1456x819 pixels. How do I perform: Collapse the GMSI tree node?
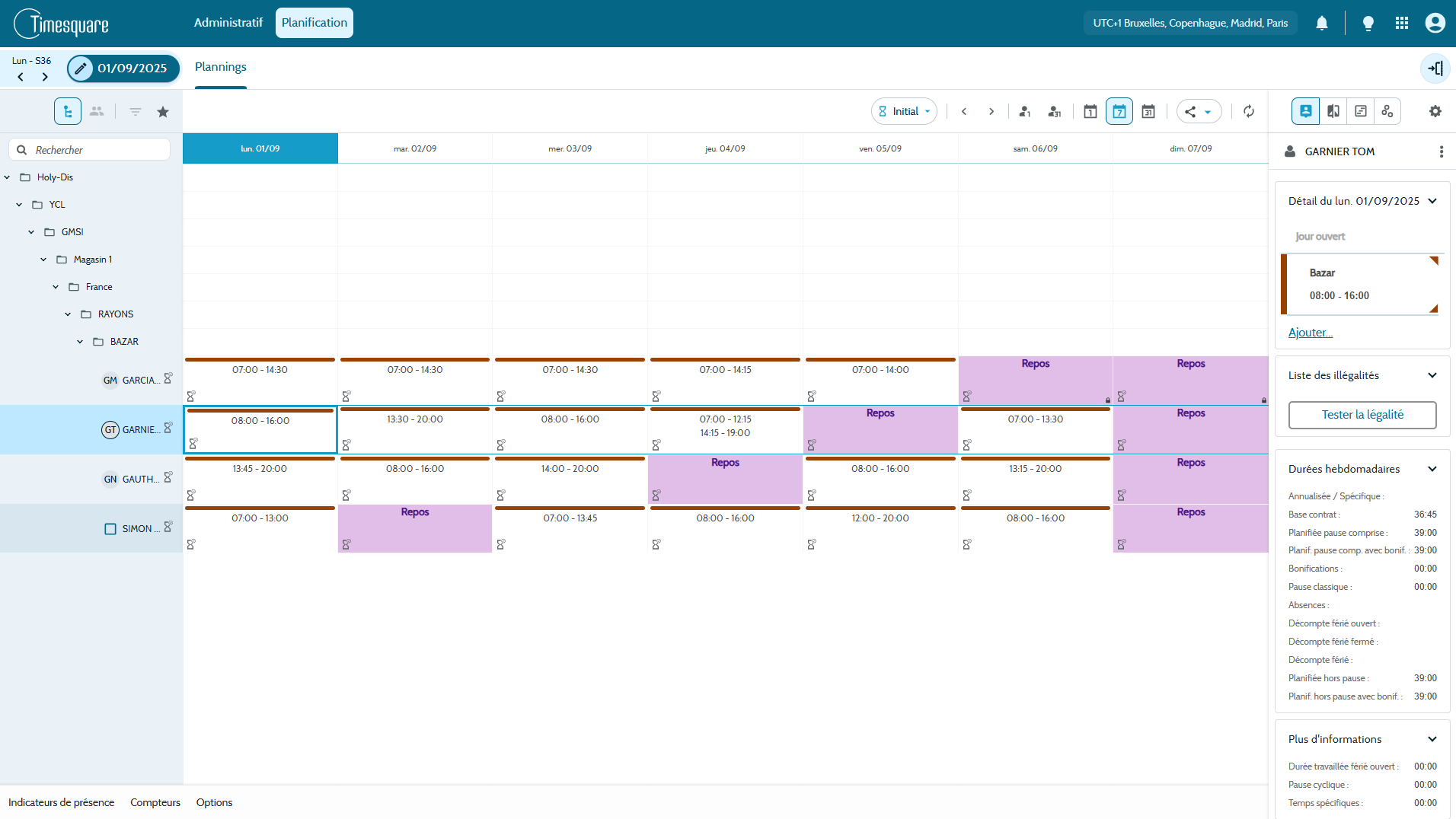[32, 232]
